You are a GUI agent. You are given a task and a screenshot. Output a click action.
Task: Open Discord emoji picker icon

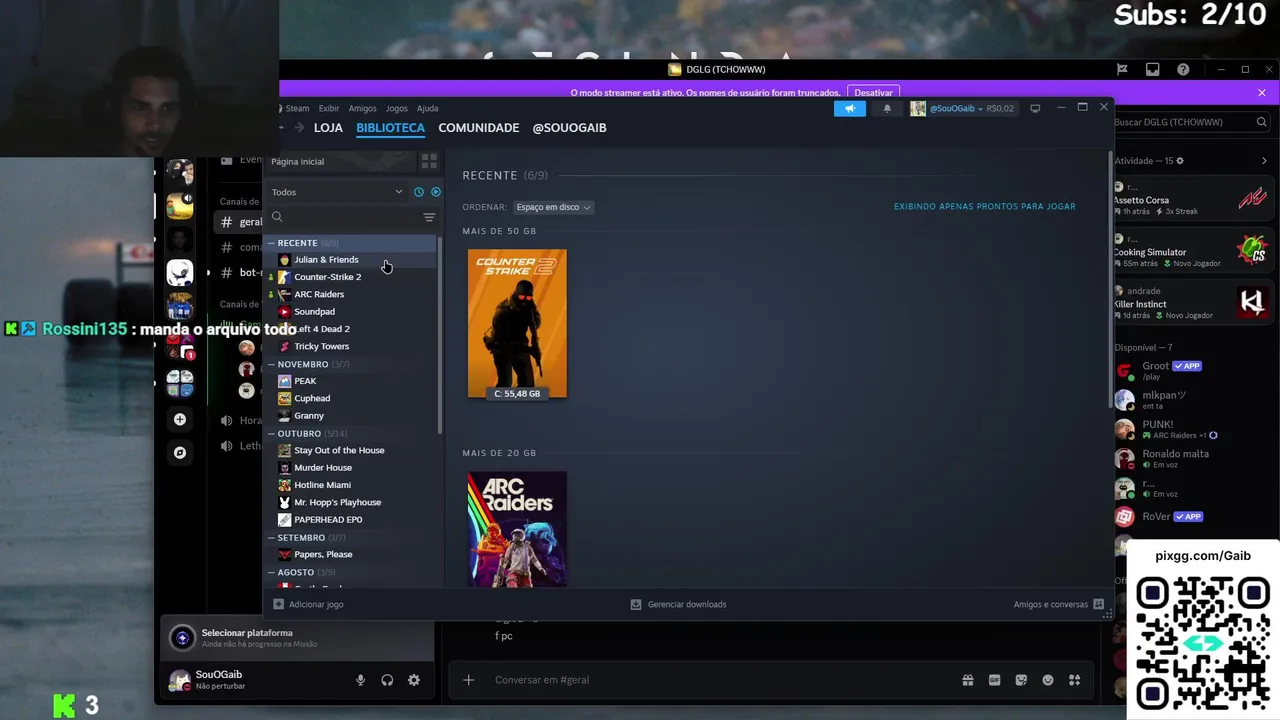[x=1048, y=680]
